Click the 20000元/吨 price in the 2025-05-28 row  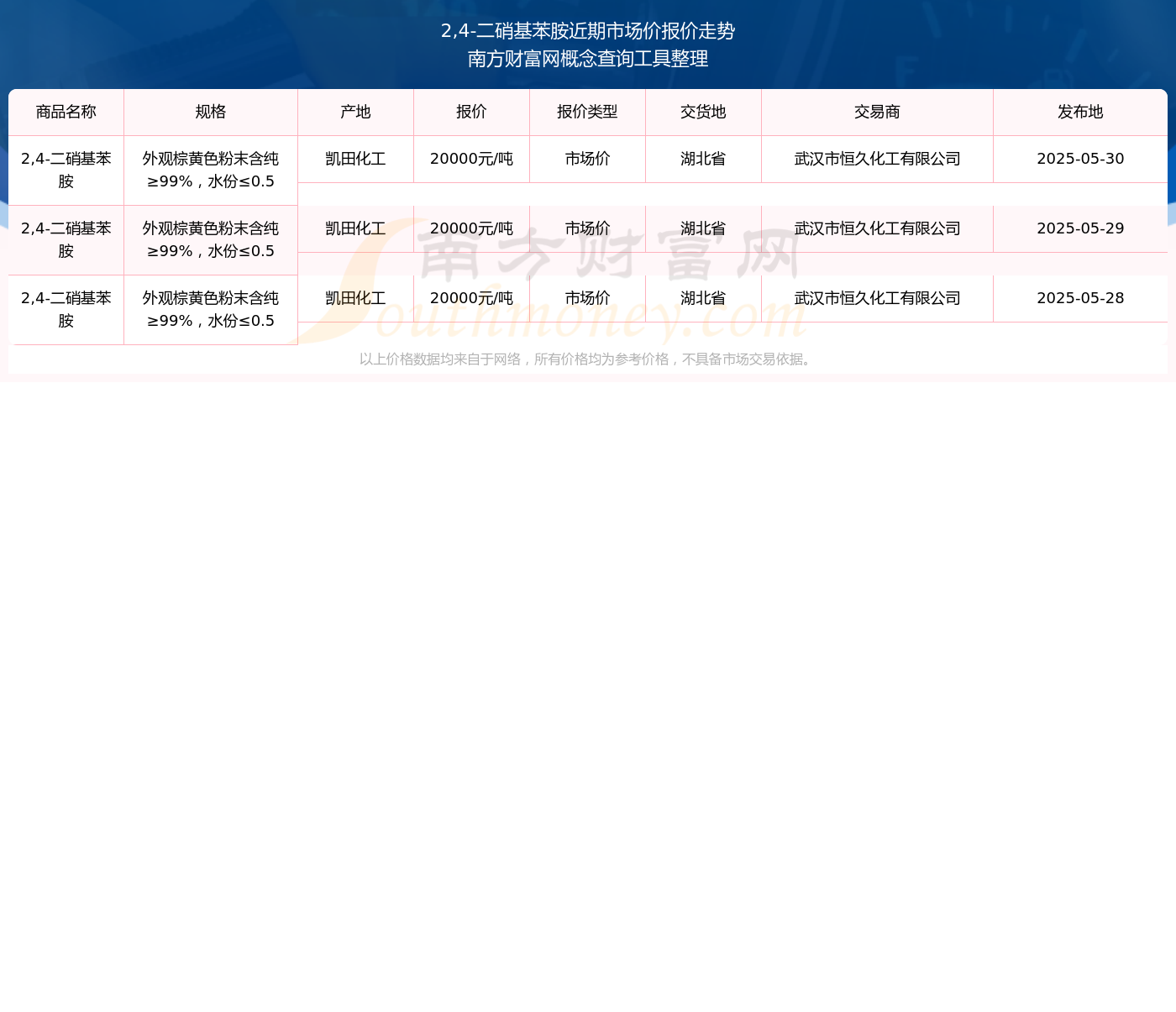point(471,298)
